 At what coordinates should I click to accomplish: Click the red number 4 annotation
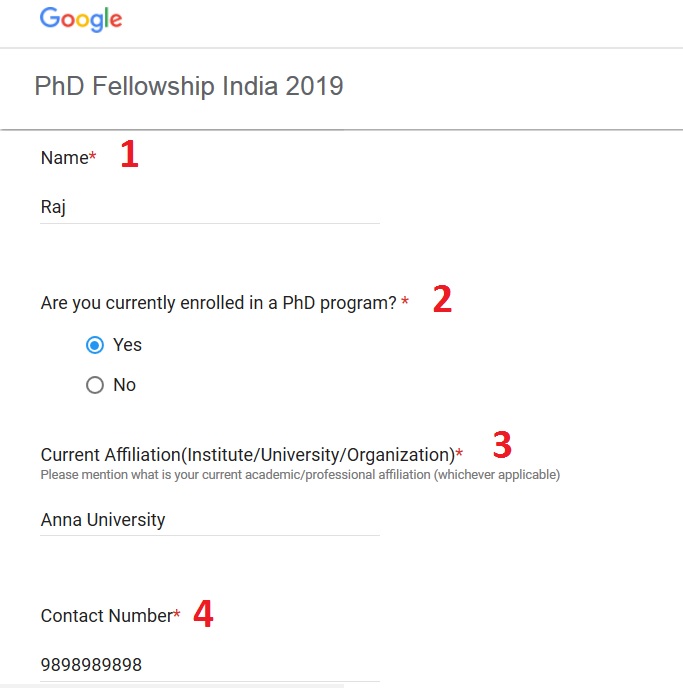click(x=203, y=613)
